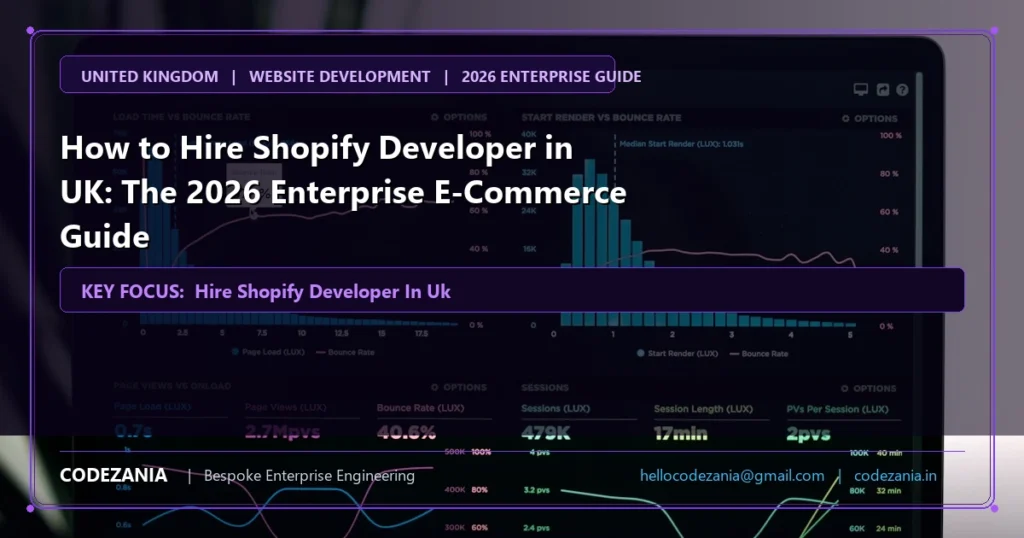The height and width of the screenshot is (538, 1024).
Task: Click the 'UNITED KINGDOM' tag text
Action: pos(150,76)
